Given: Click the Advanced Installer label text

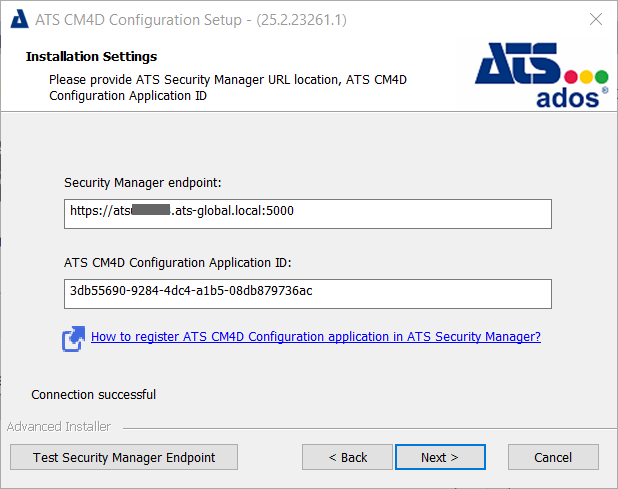Looking at the screenshot, I should coord(59,427).
